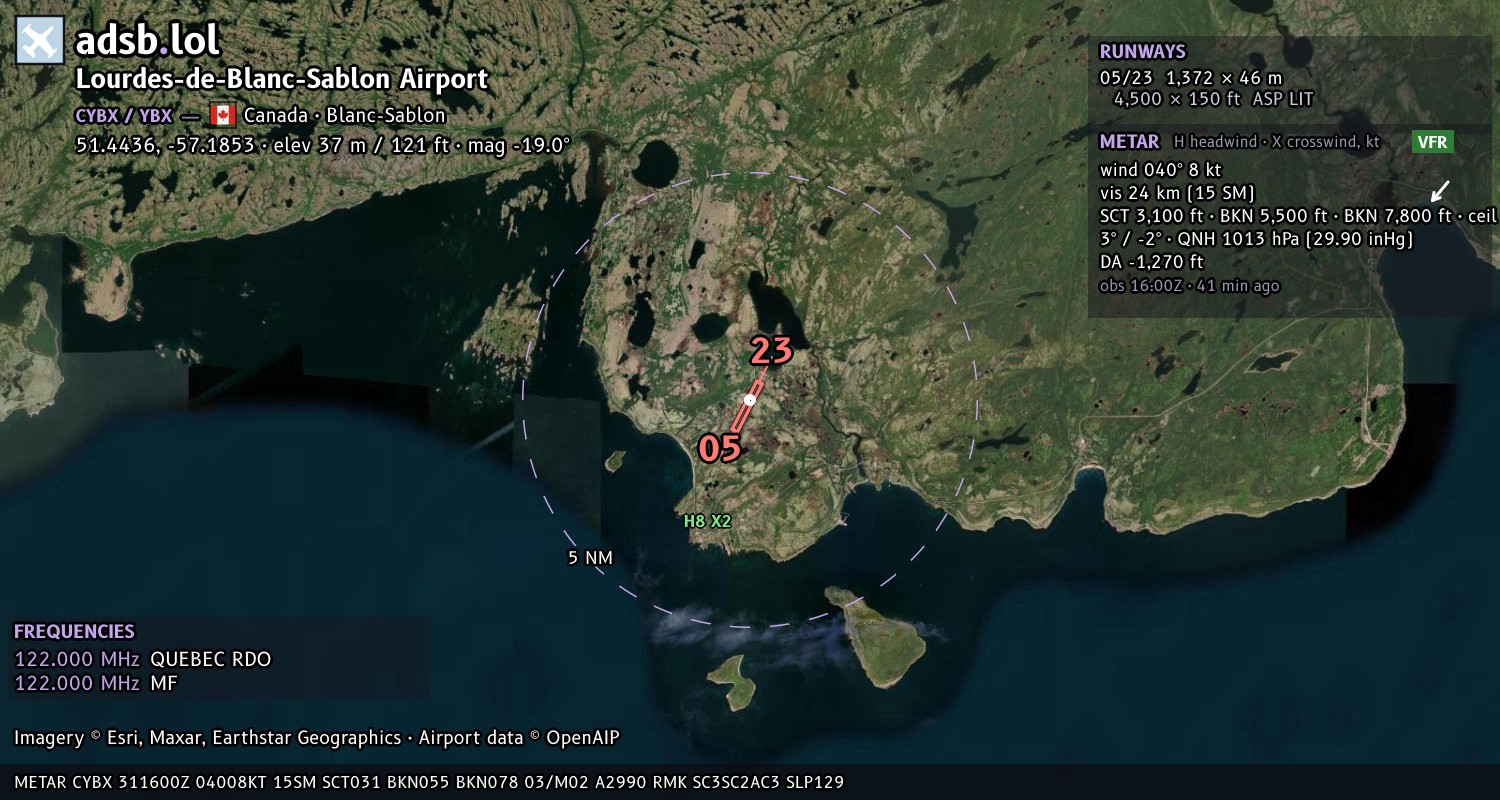Click the CYBX / YBX airport code

[124, 115]
